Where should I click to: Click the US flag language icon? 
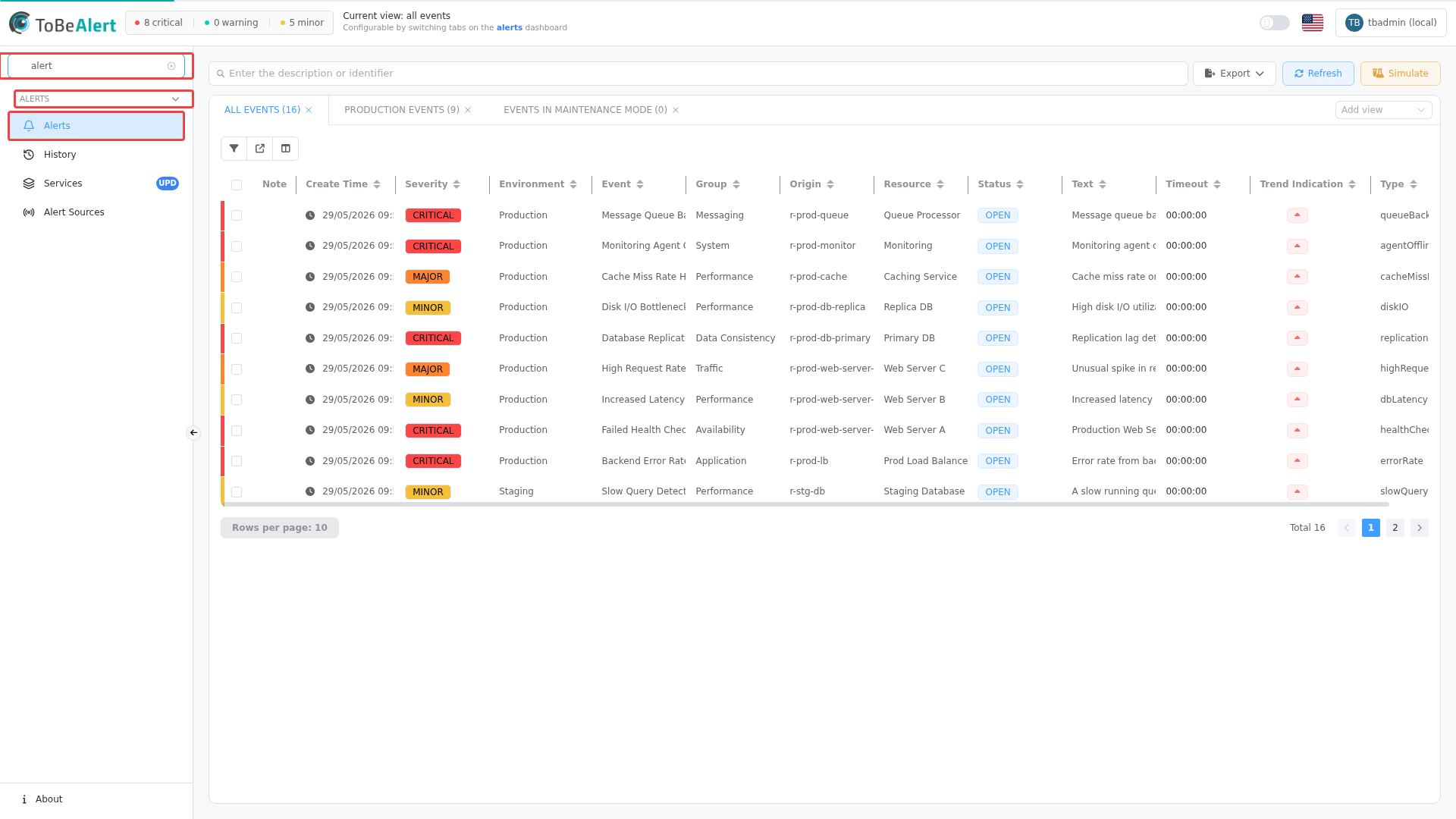coord(1313,23)
